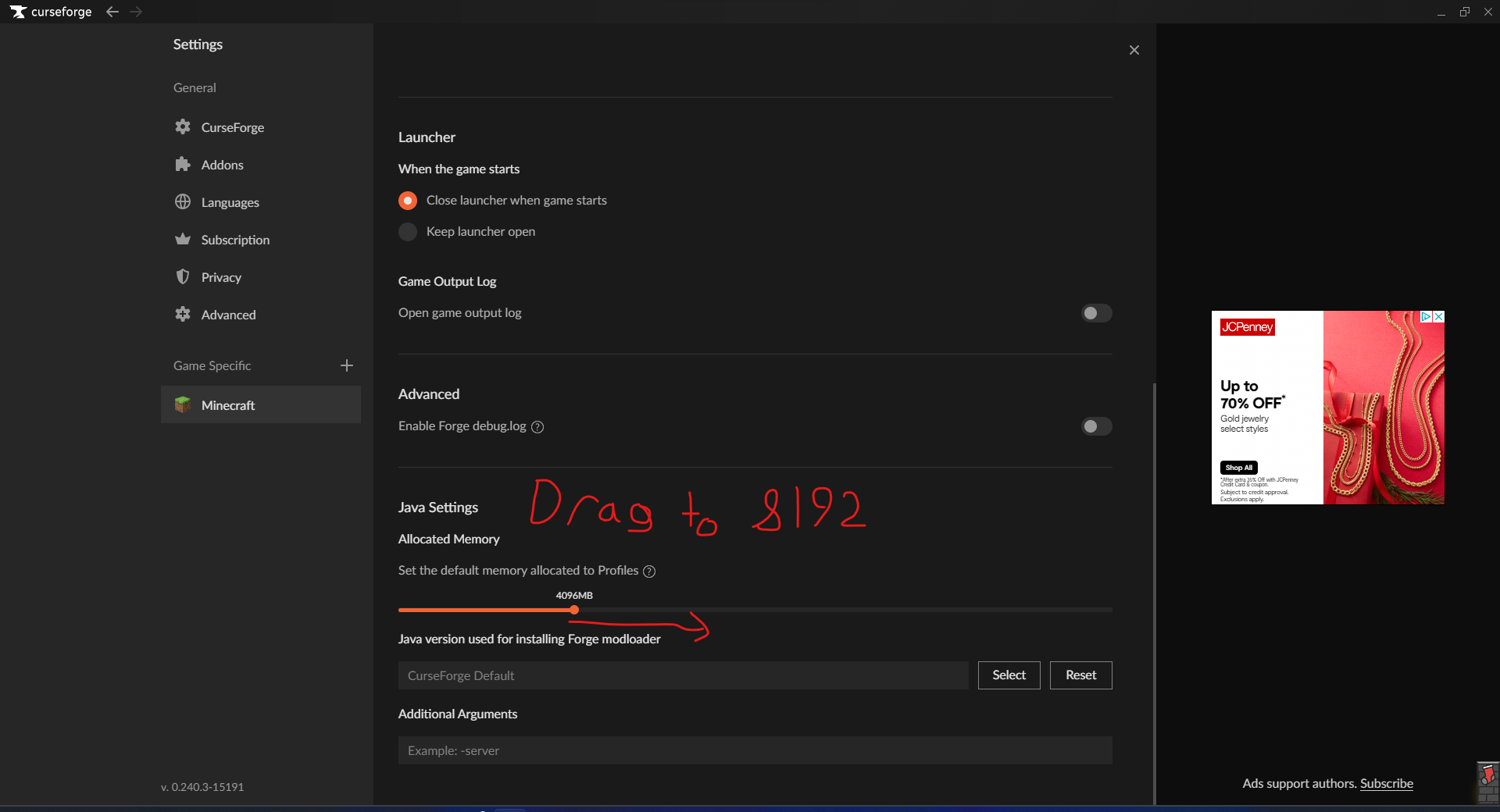Select Close launcher when game starts
The image size is (1500, 812).
click(408, 201)
